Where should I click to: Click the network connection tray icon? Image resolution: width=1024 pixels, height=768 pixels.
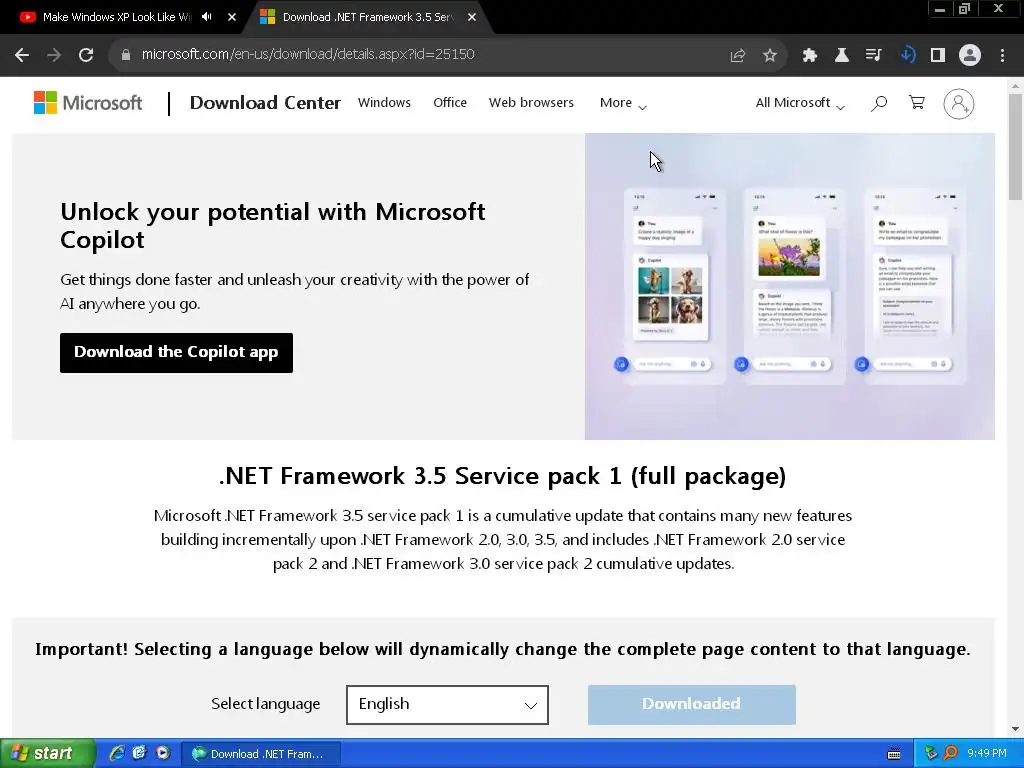coord(931,754)
